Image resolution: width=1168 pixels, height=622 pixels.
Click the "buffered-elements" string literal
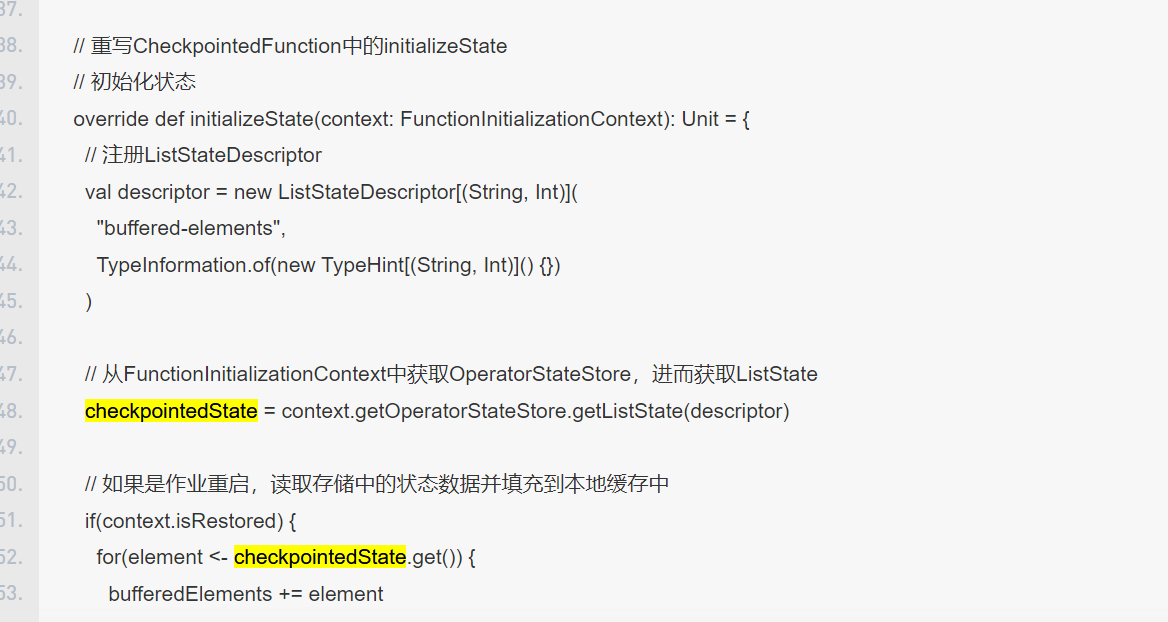pos(191,228)
